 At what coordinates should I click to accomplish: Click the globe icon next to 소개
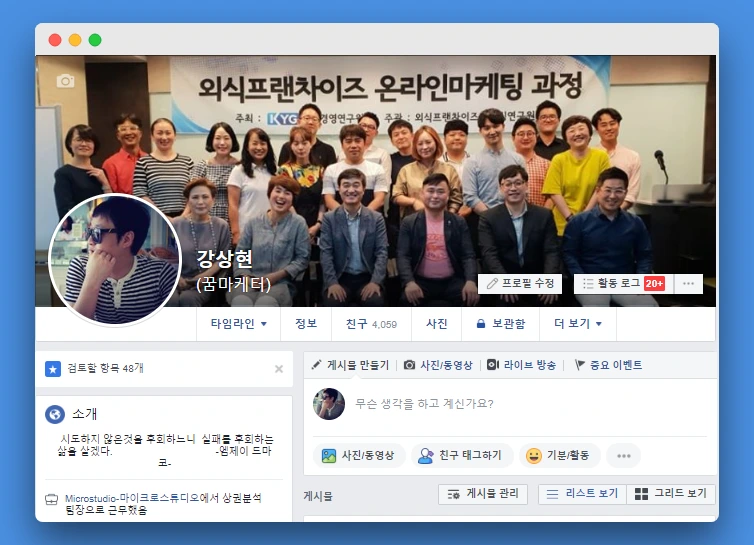[55, 414]
